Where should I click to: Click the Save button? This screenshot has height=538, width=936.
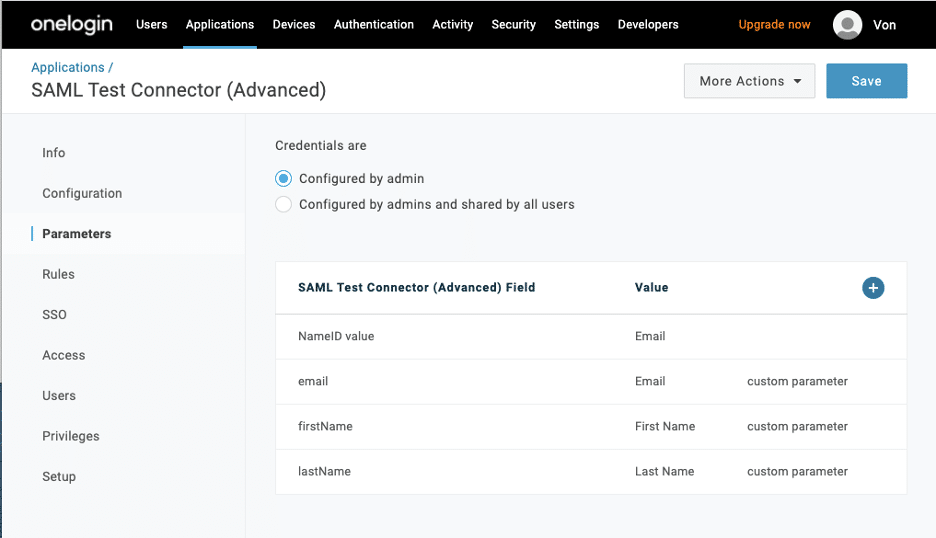click(866, 81)
